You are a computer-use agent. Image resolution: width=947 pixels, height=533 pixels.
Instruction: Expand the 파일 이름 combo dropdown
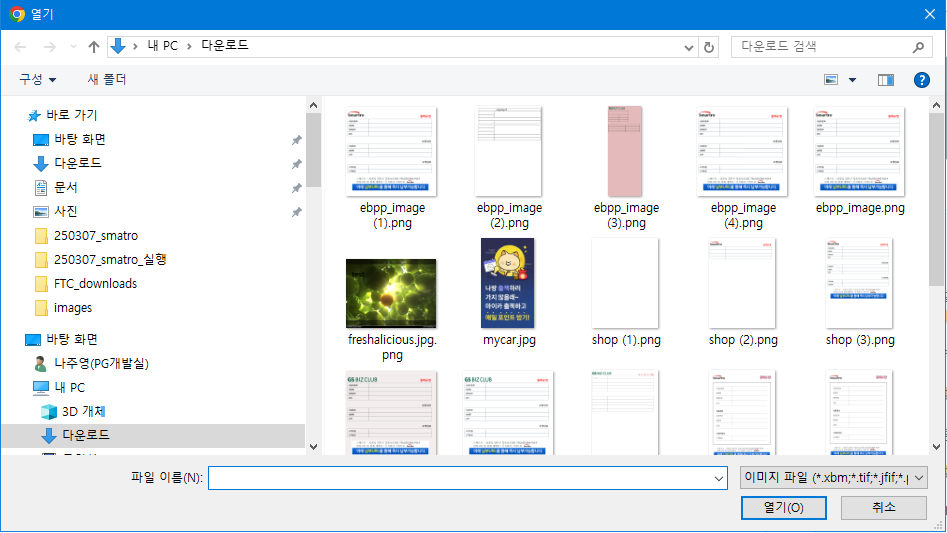[719, 478]
